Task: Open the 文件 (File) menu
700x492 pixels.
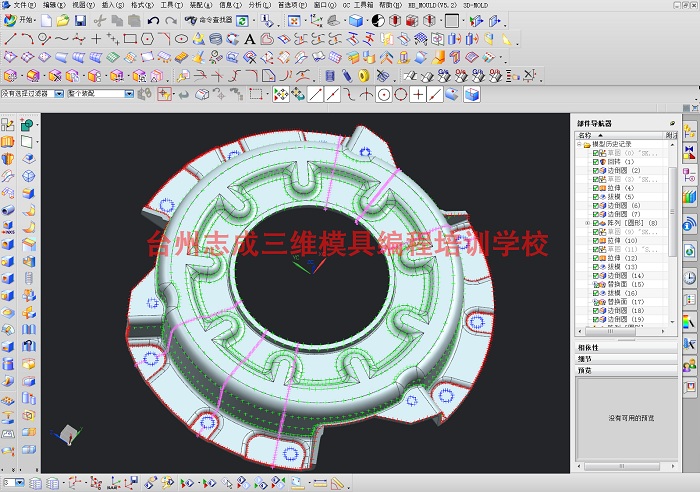Action: pyautogui.click(x=24, y=5)
